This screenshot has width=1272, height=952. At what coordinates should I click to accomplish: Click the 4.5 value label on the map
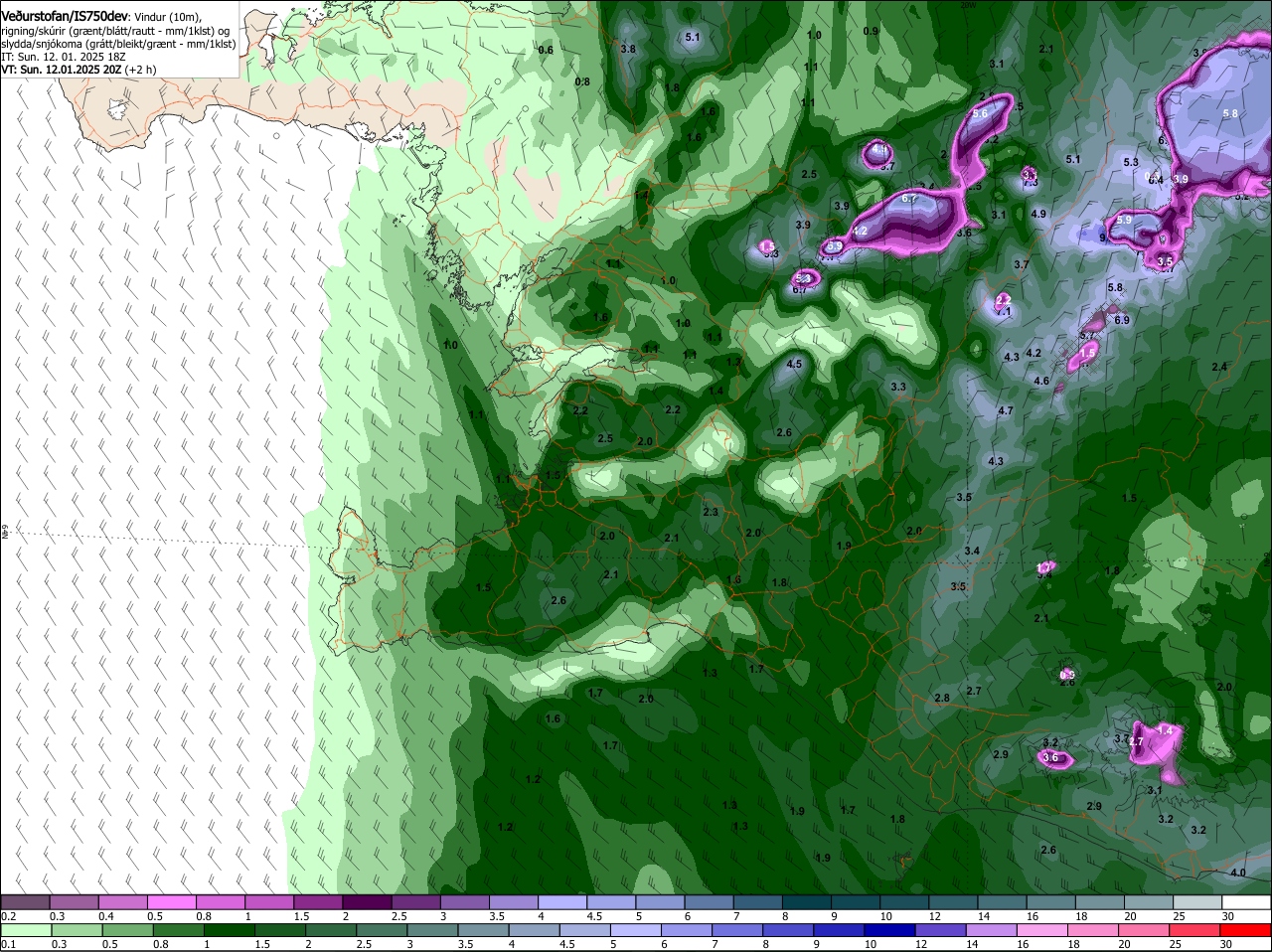(794, 365)
